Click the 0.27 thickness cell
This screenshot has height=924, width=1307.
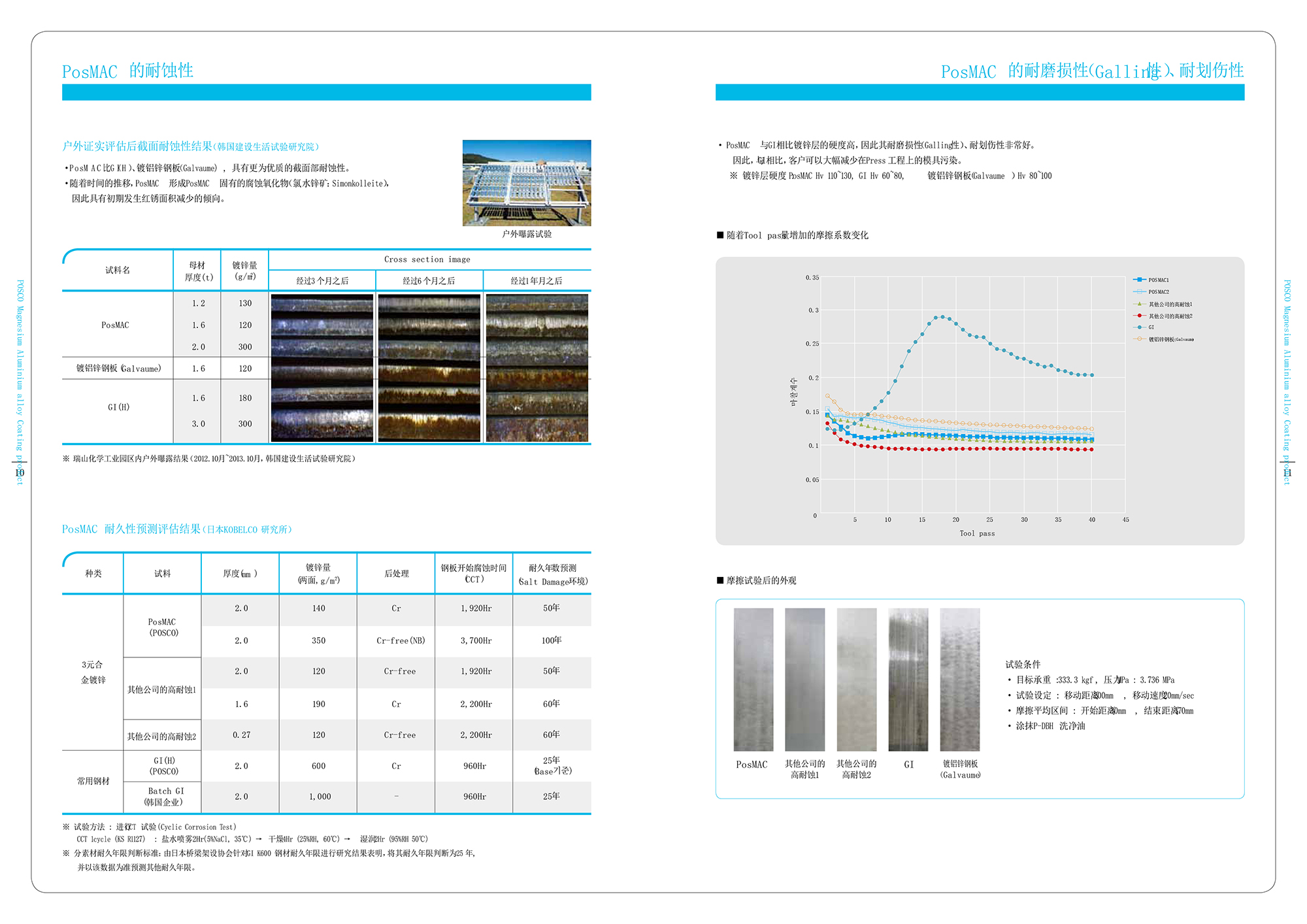click(241, 735)
